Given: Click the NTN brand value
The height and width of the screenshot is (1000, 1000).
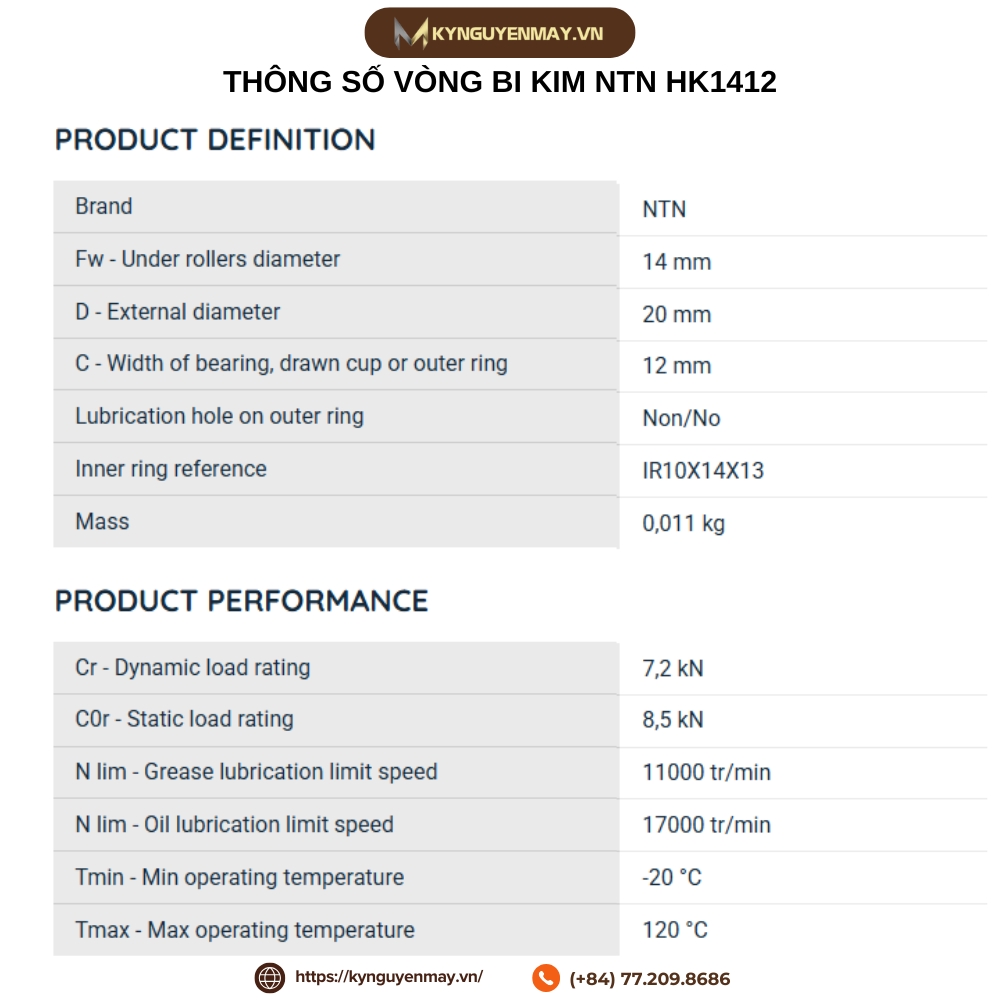Looking at the screenshot, I should coord(664,209).
